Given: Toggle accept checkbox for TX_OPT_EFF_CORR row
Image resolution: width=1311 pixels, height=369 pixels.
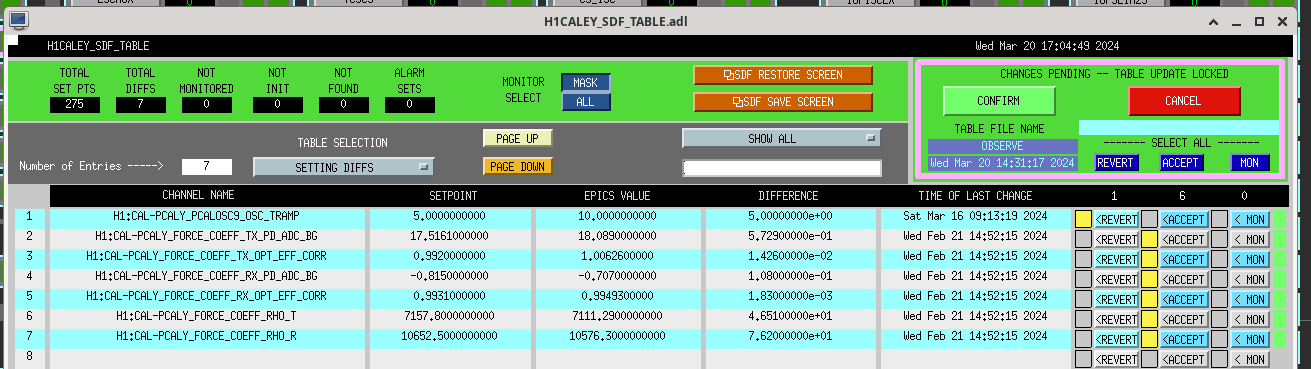Looking at the screenshot, I should [x=1150, y=258].
